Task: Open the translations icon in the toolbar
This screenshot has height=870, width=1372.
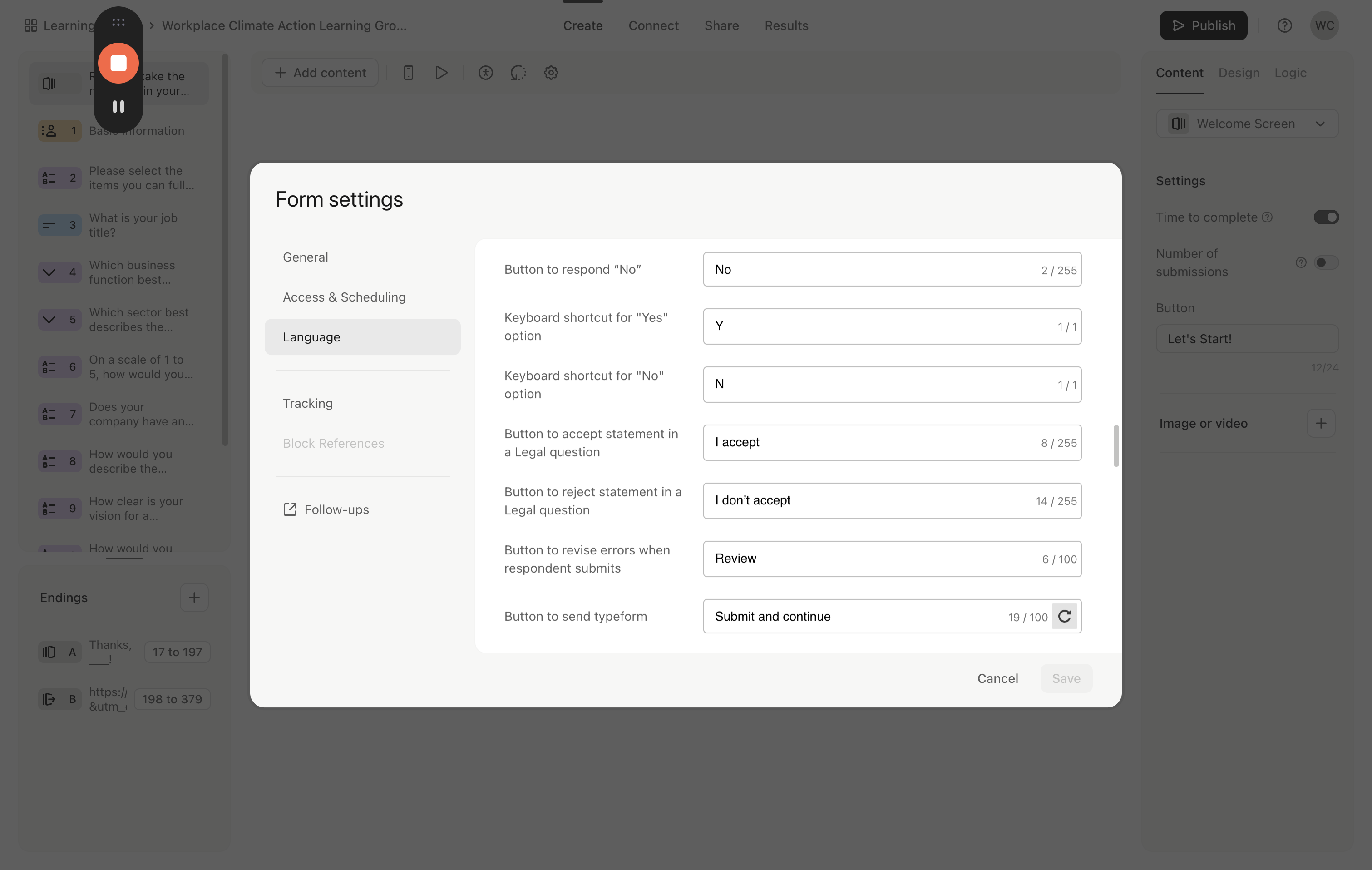Action: click(x=518, y=73)
